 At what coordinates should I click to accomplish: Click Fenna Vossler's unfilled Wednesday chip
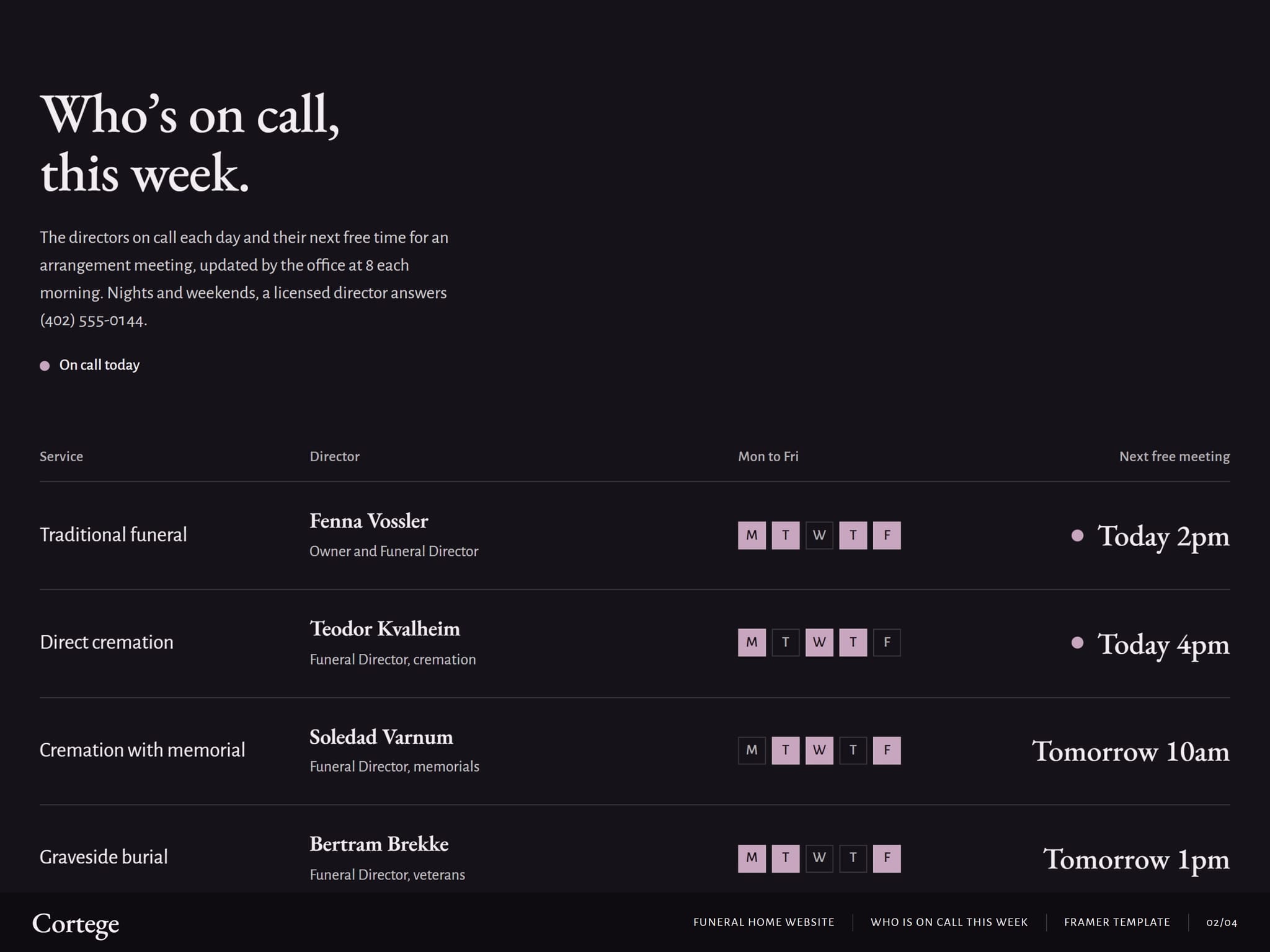pos(819,535)
